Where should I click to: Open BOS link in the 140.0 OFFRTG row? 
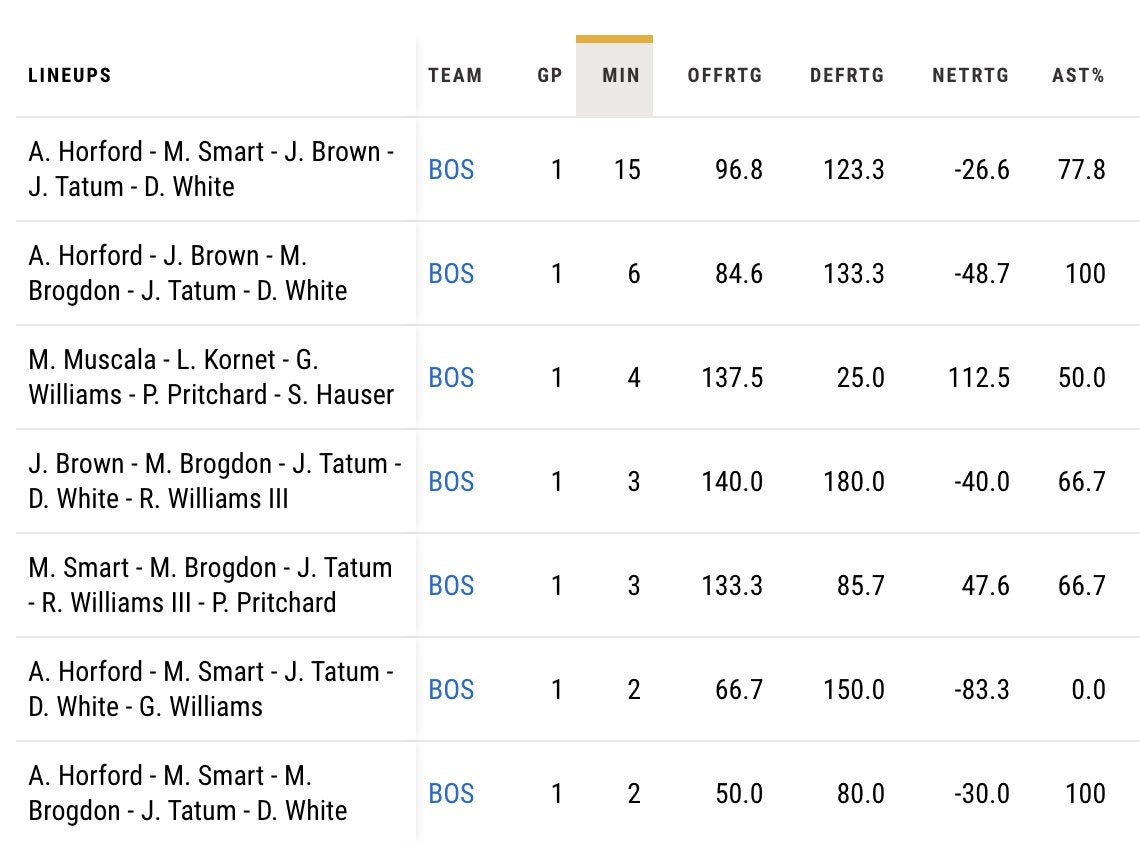coord(451,482)
